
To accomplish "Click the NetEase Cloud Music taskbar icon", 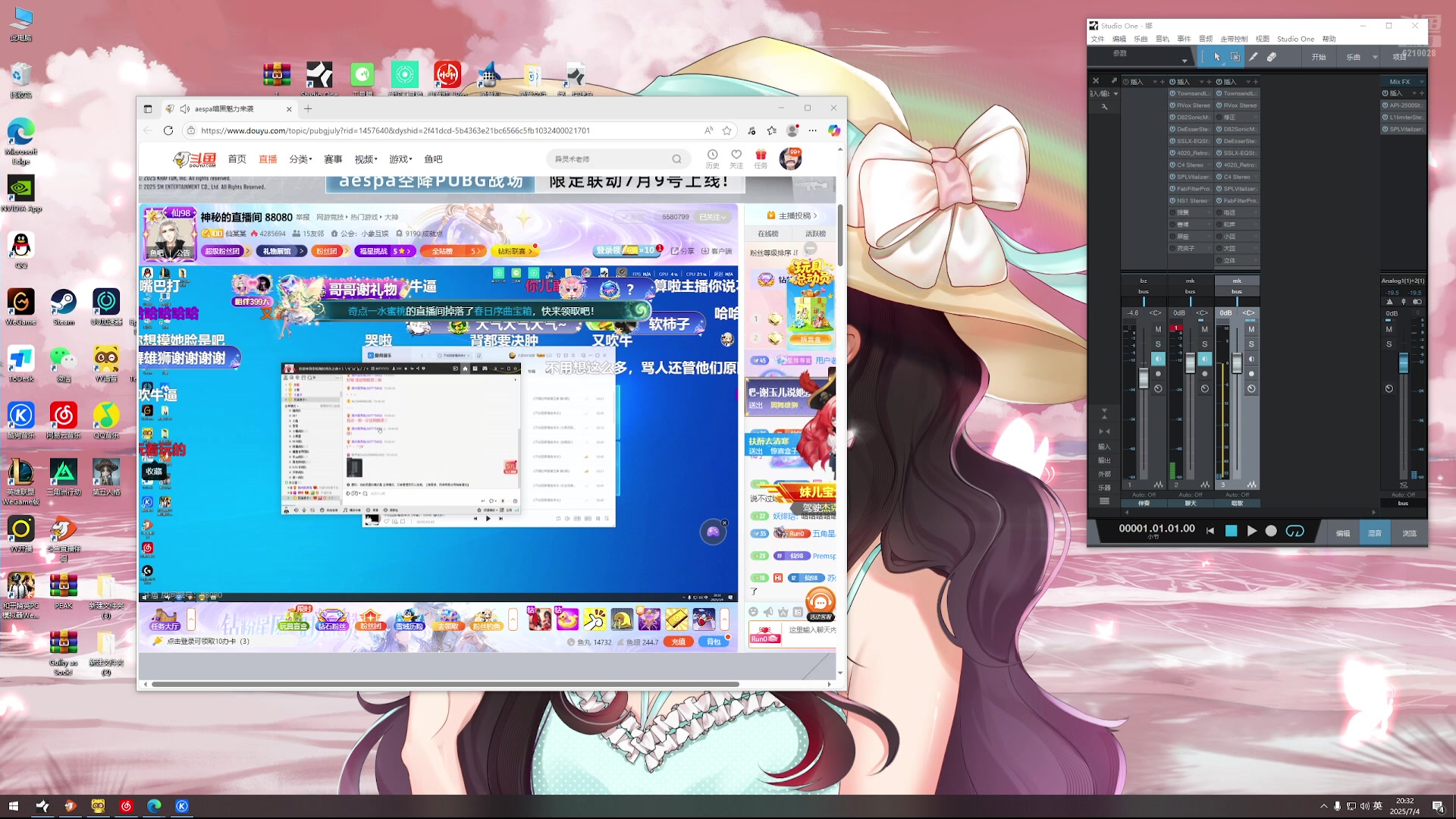I will (126, 806).
